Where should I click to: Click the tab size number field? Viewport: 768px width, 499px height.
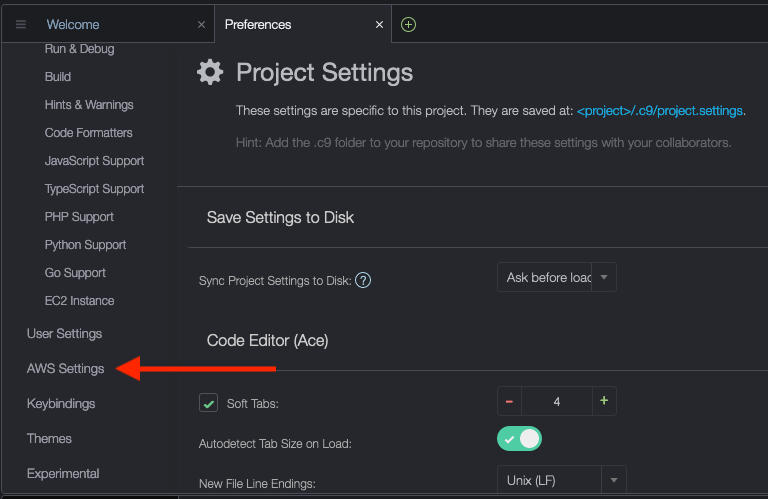(x=556, y=402)
